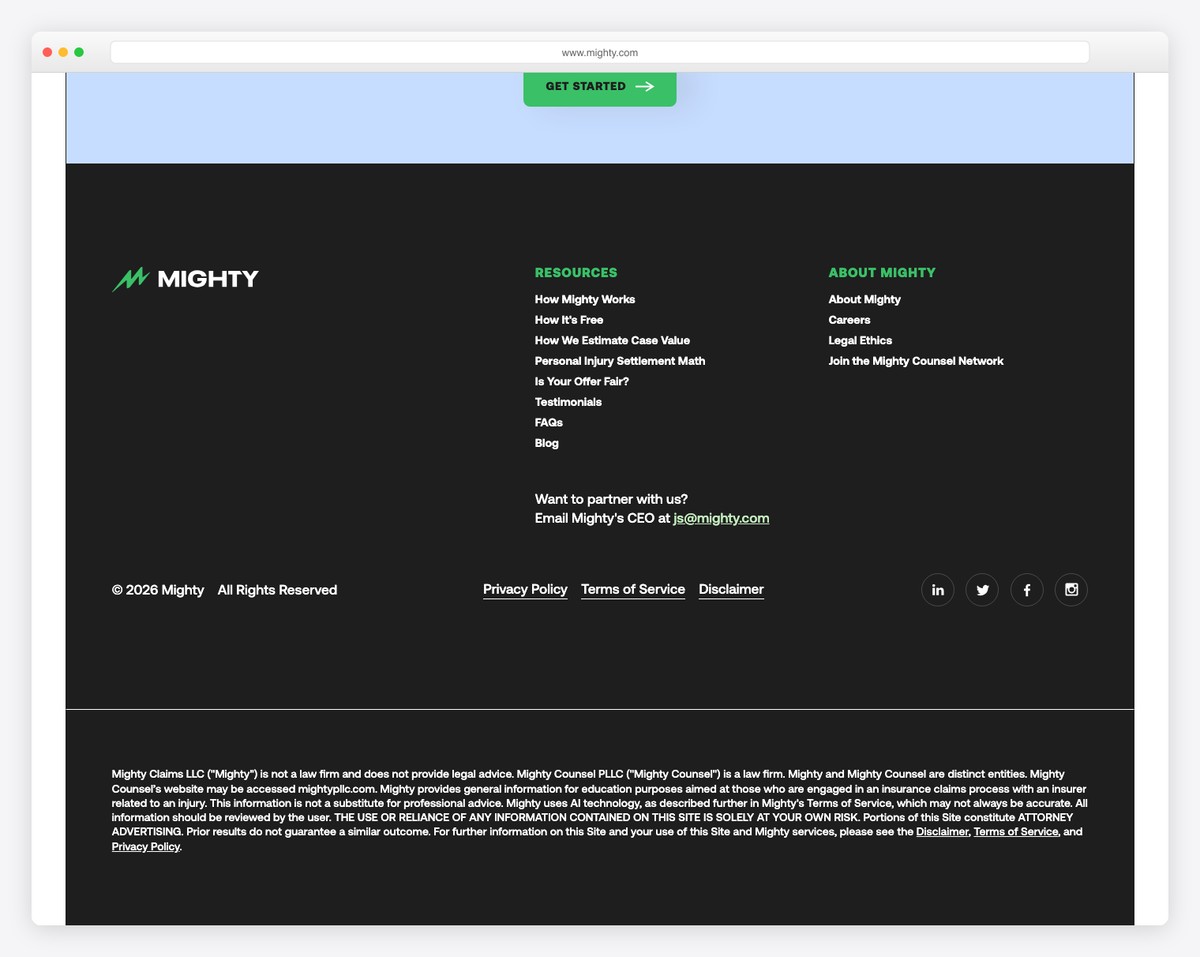Read the How It's Free page
The height and width of the screenshot is (957, 1200).
[x=568, y=319]
